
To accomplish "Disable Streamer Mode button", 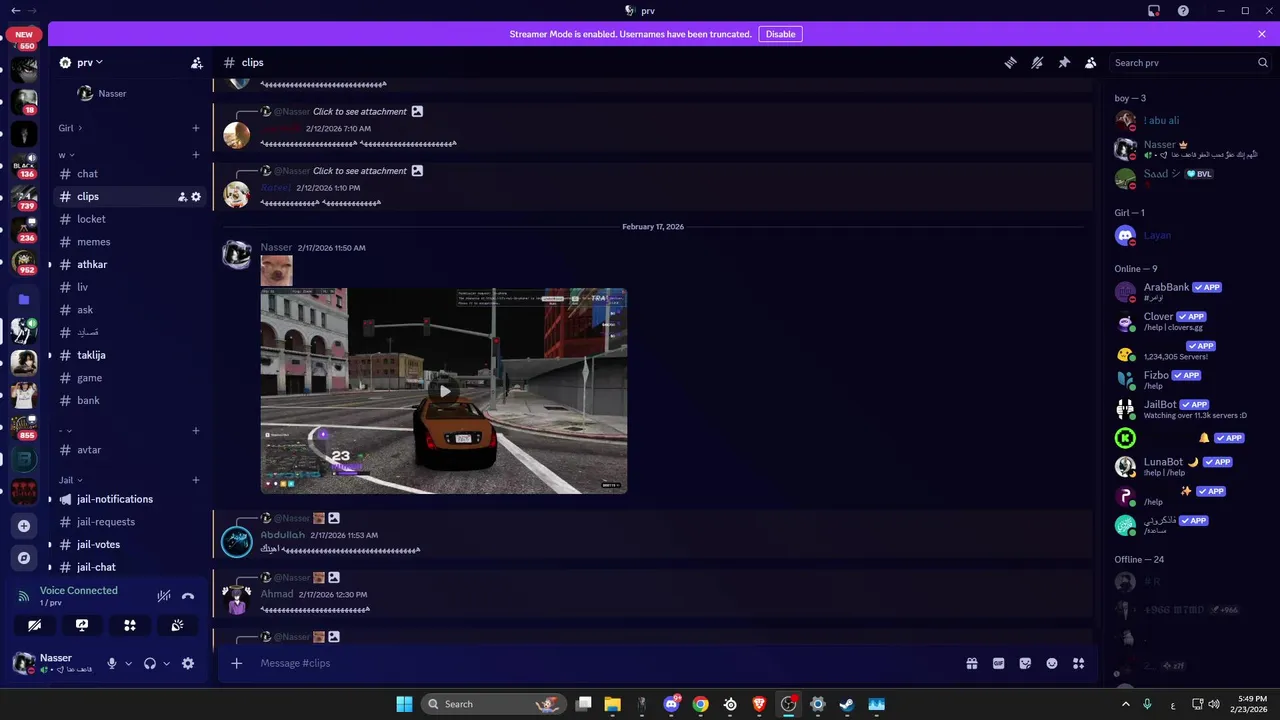I will pos(780,34).
